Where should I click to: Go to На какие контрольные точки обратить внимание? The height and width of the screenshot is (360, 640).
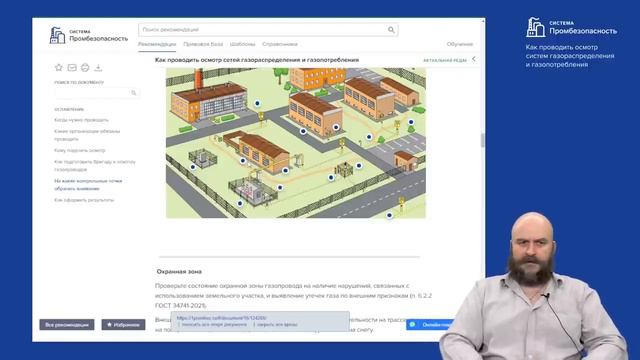(x=88, y=184)
